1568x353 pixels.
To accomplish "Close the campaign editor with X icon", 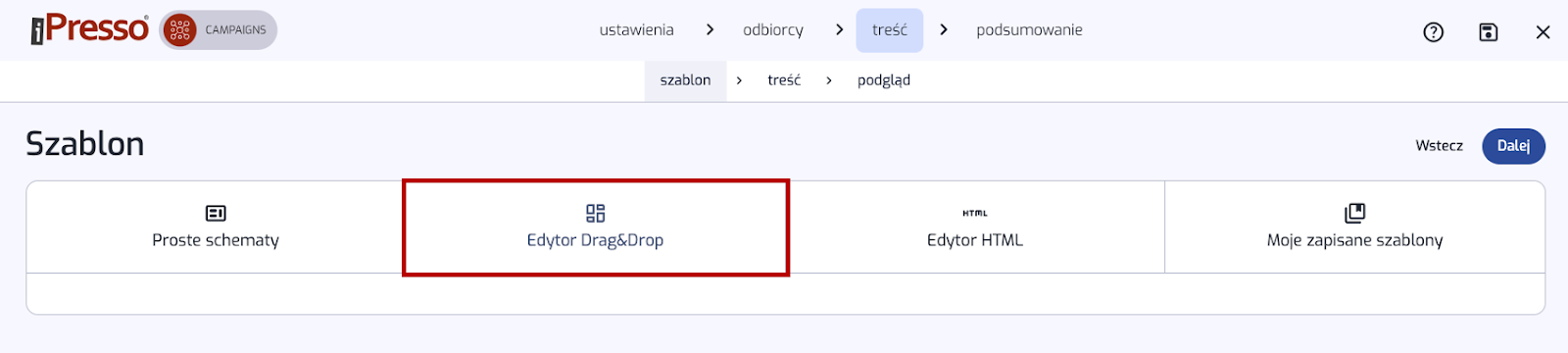I will pyautogui.click(x=1543, y=32).
